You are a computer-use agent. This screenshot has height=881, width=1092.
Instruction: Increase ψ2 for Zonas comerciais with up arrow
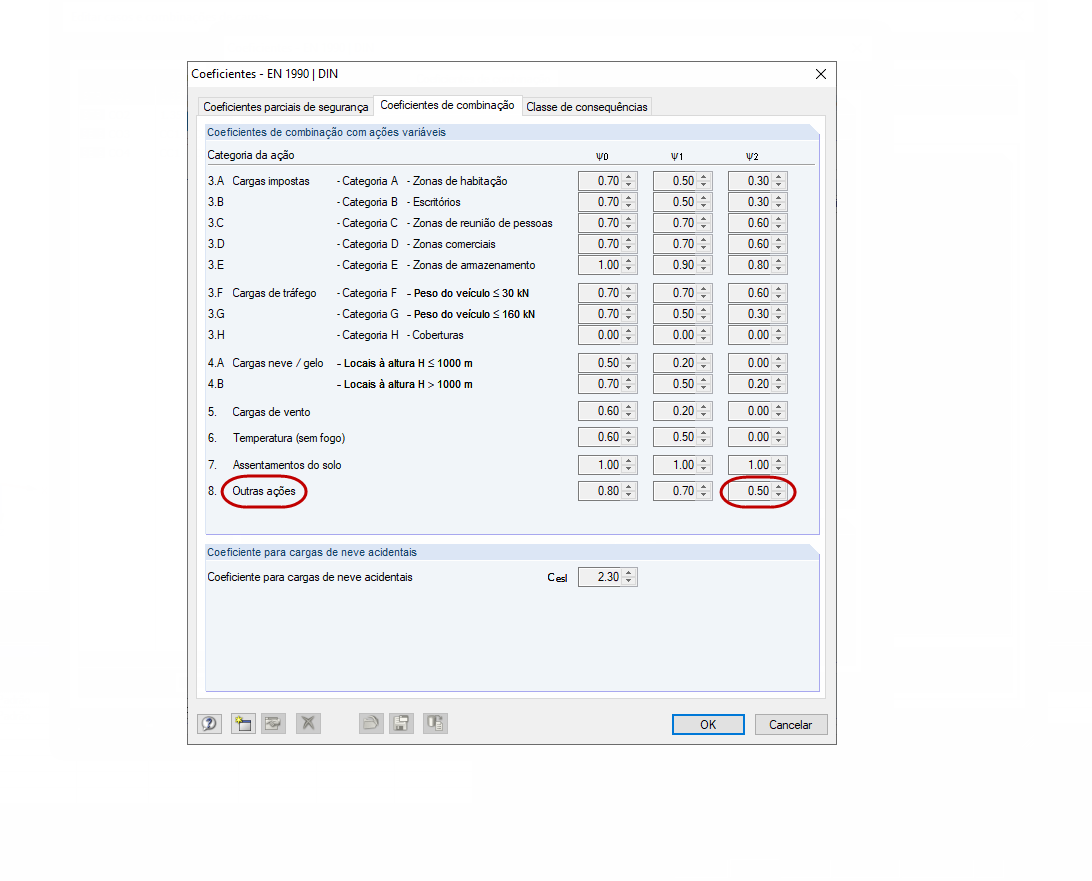tap(779, 240)
